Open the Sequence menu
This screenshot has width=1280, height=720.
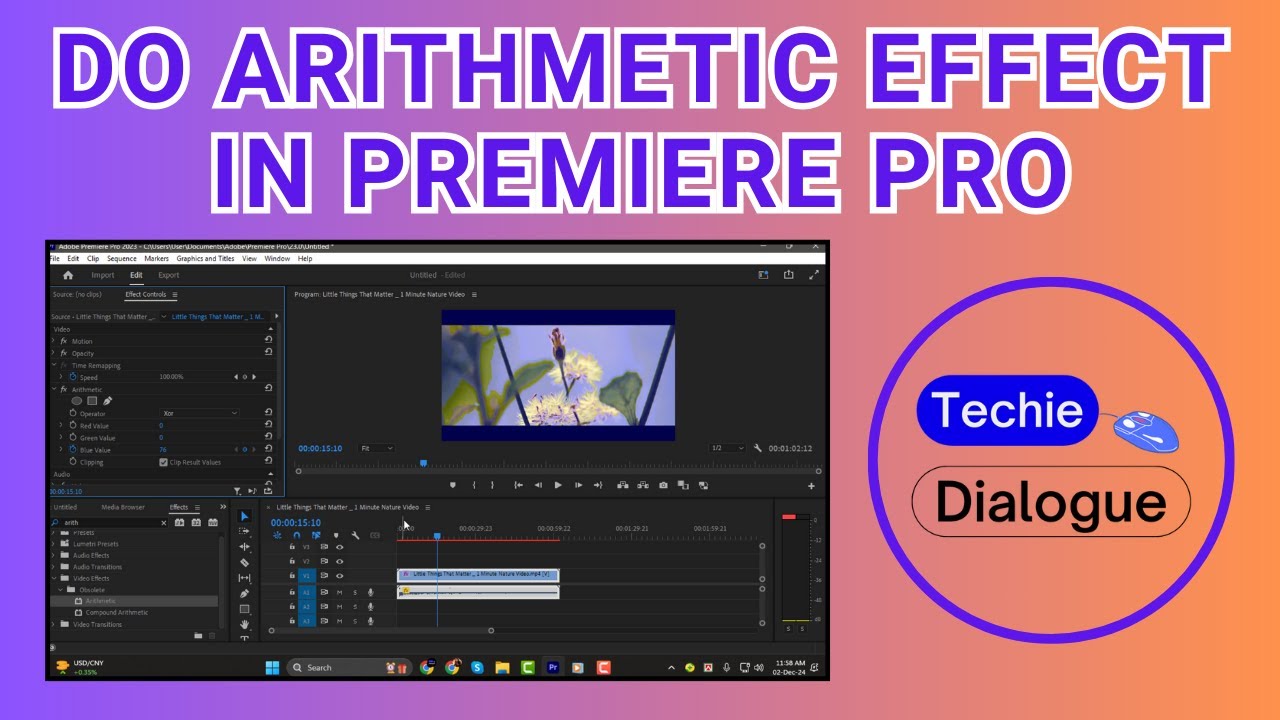[x=122, y=258]
